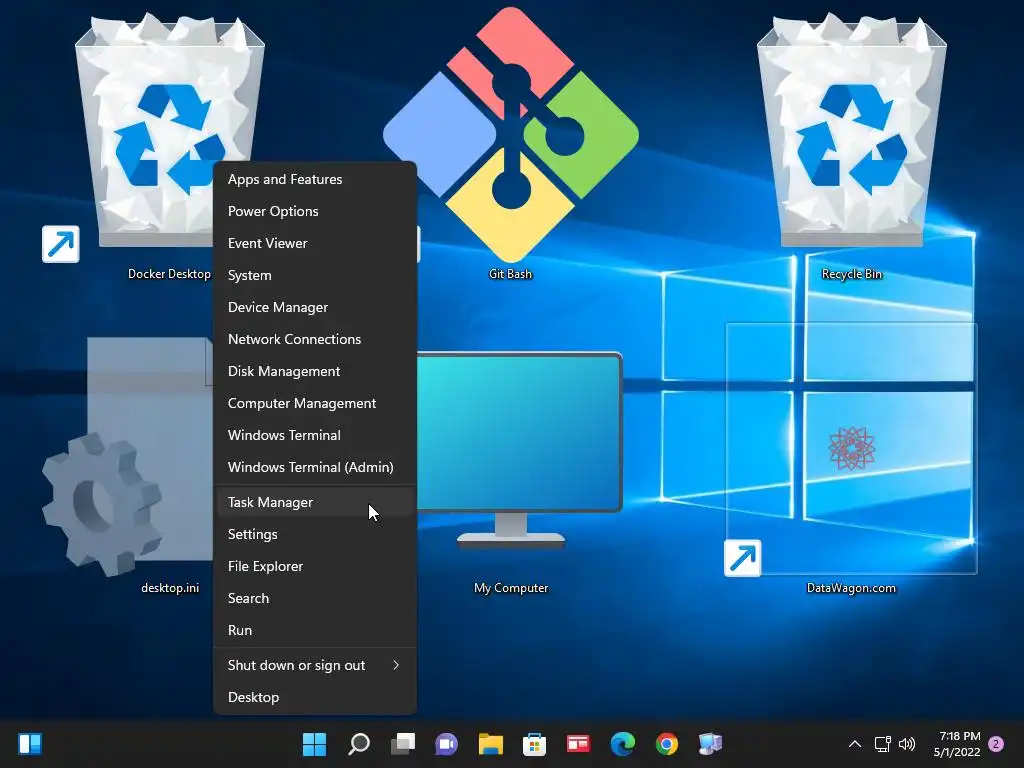
Task: Launch Google Chrome from the taskbar
Action: (x=667, y=744)
